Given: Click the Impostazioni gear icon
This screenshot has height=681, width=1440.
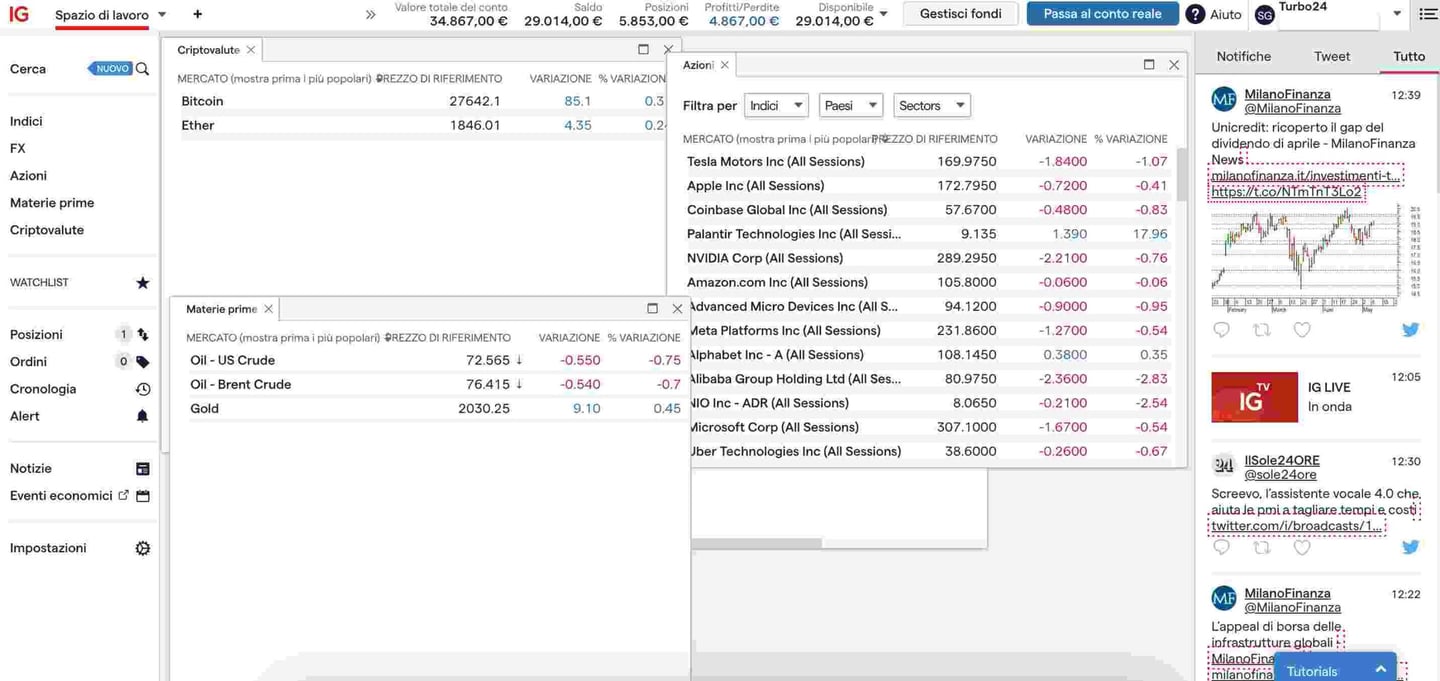Looking at the screenshot, I should click(142, 548).
